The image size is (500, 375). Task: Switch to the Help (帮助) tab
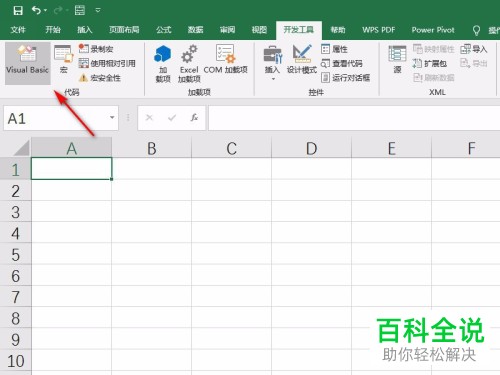[338, 30]
